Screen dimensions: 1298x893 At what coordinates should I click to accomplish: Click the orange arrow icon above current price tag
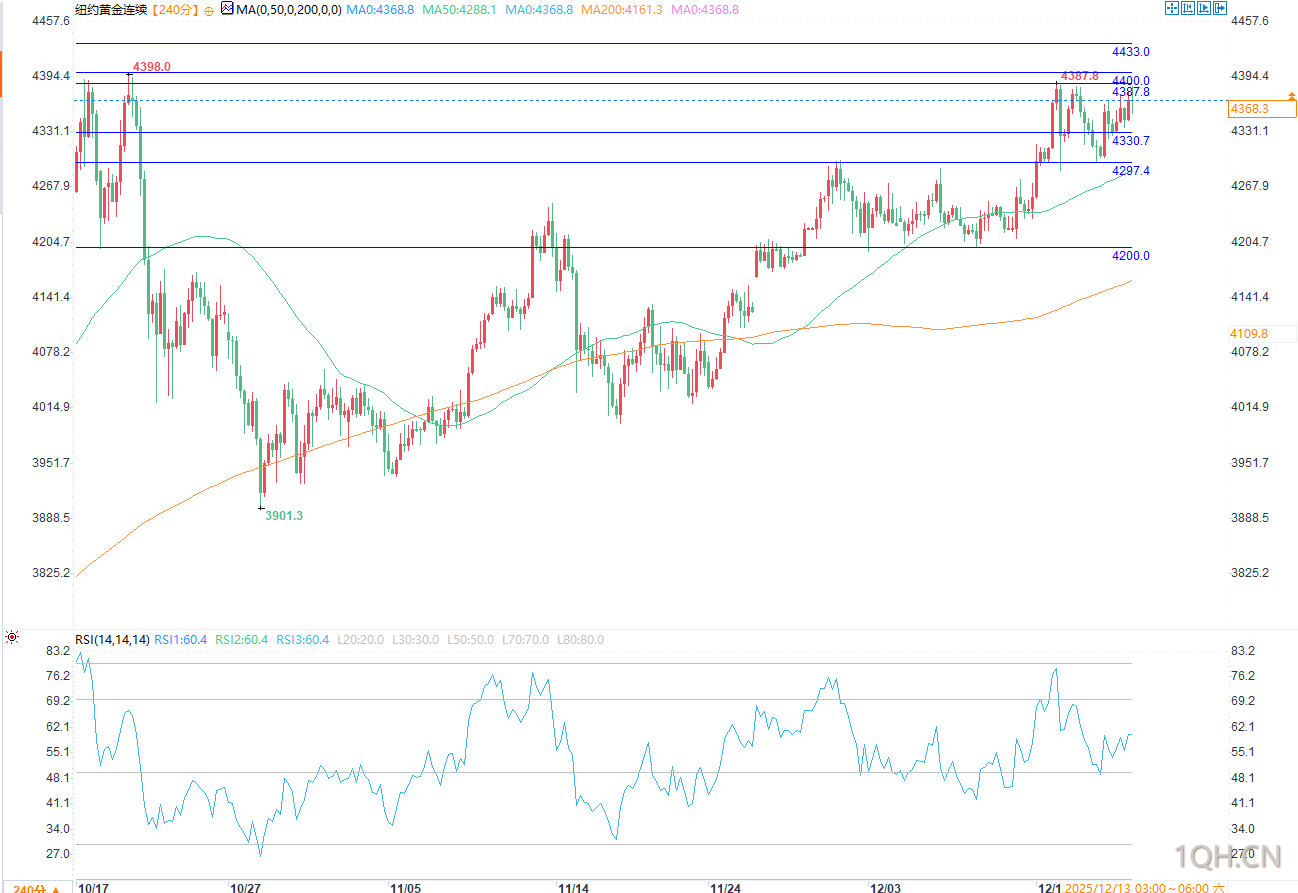click(x=1292, y=96)
